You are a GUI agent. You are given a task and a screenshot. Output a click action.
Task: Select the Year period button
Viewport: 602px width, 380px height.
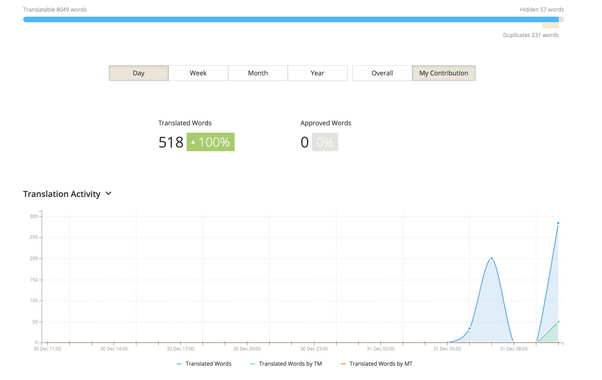pos(317,73)
